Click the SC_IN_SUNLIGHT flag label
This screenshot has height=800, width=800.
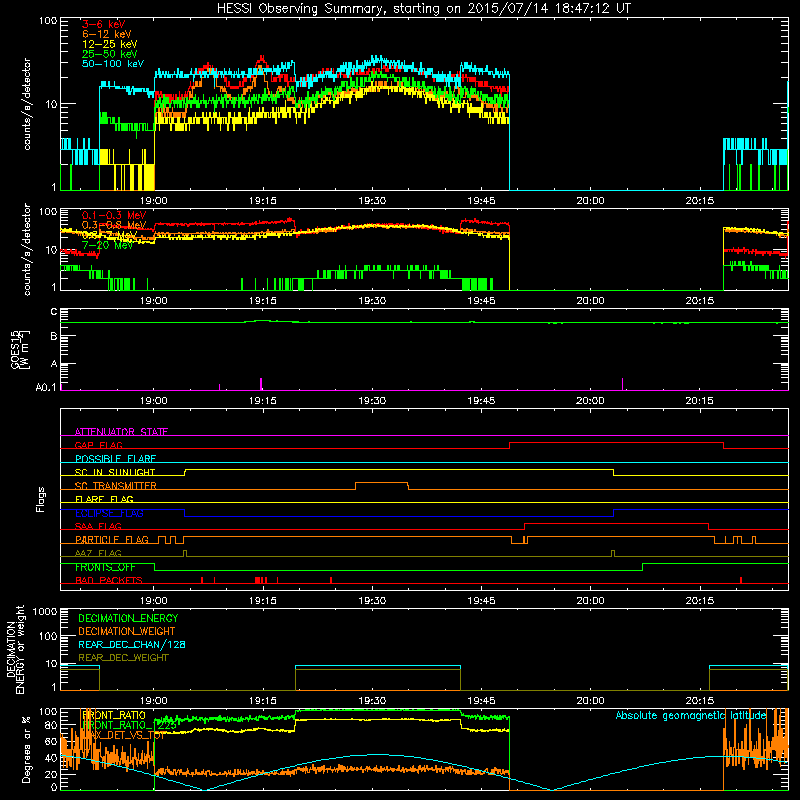(115, 472)
